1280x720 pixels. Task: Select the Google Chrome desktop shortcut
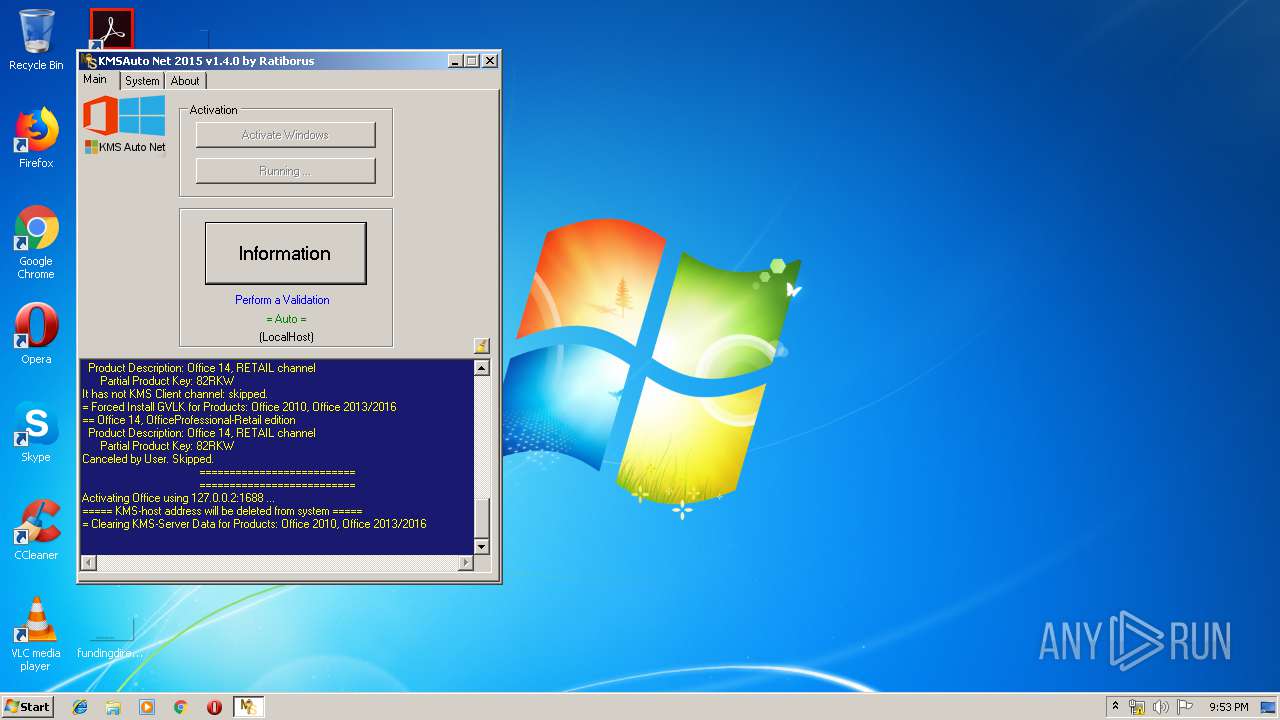pos(36,242)
